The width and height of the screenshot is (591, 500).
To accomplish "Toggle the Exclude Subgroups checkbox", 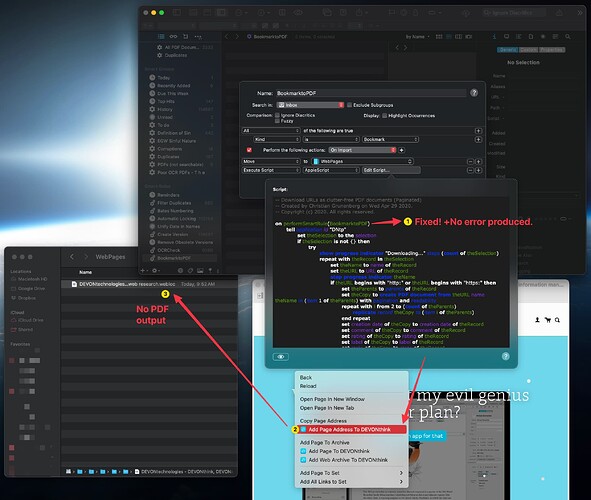I will click(349, 105).
